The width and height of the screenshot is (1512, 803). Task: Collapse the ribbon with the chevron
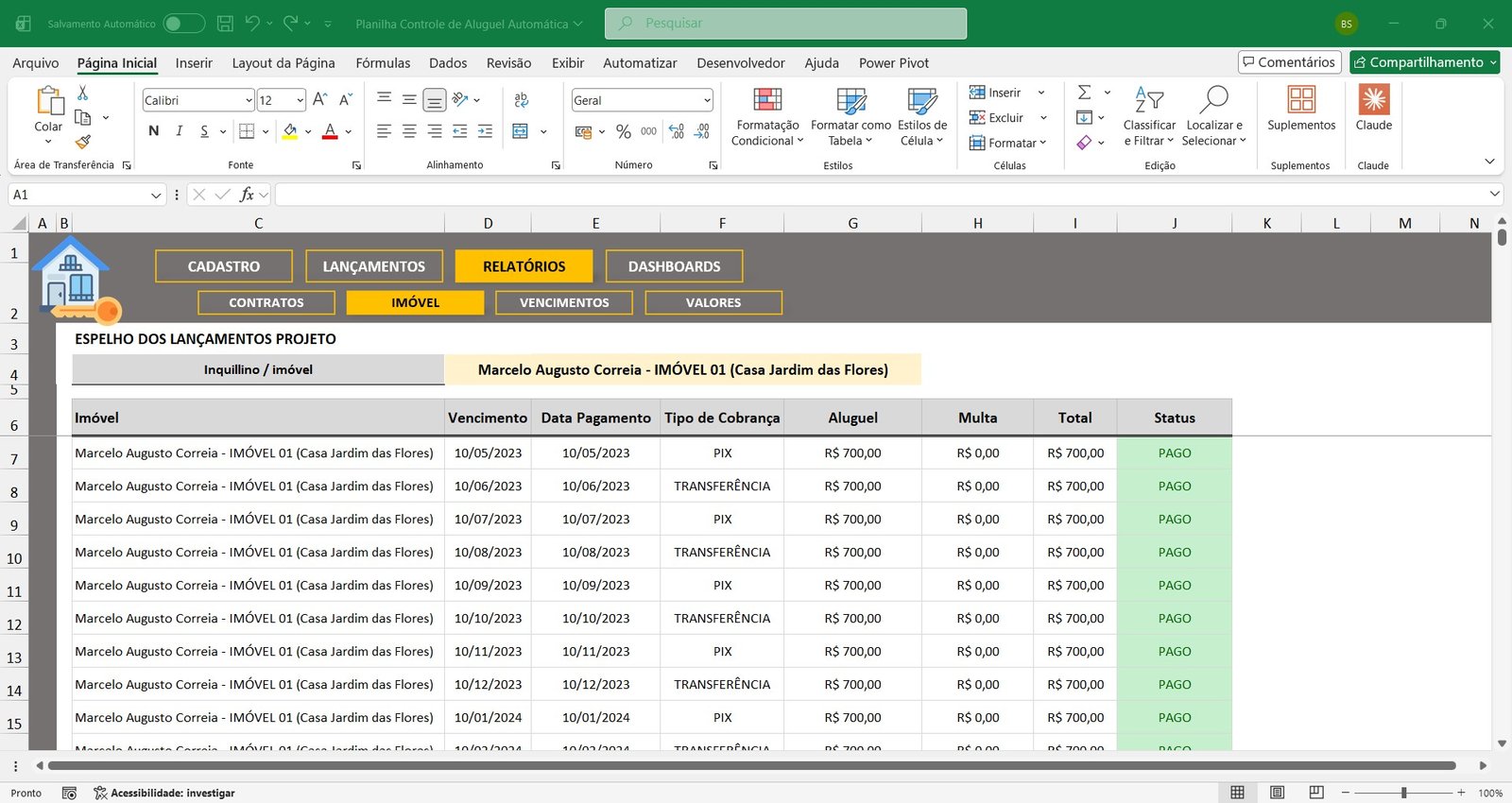(x=1489, y=162)
